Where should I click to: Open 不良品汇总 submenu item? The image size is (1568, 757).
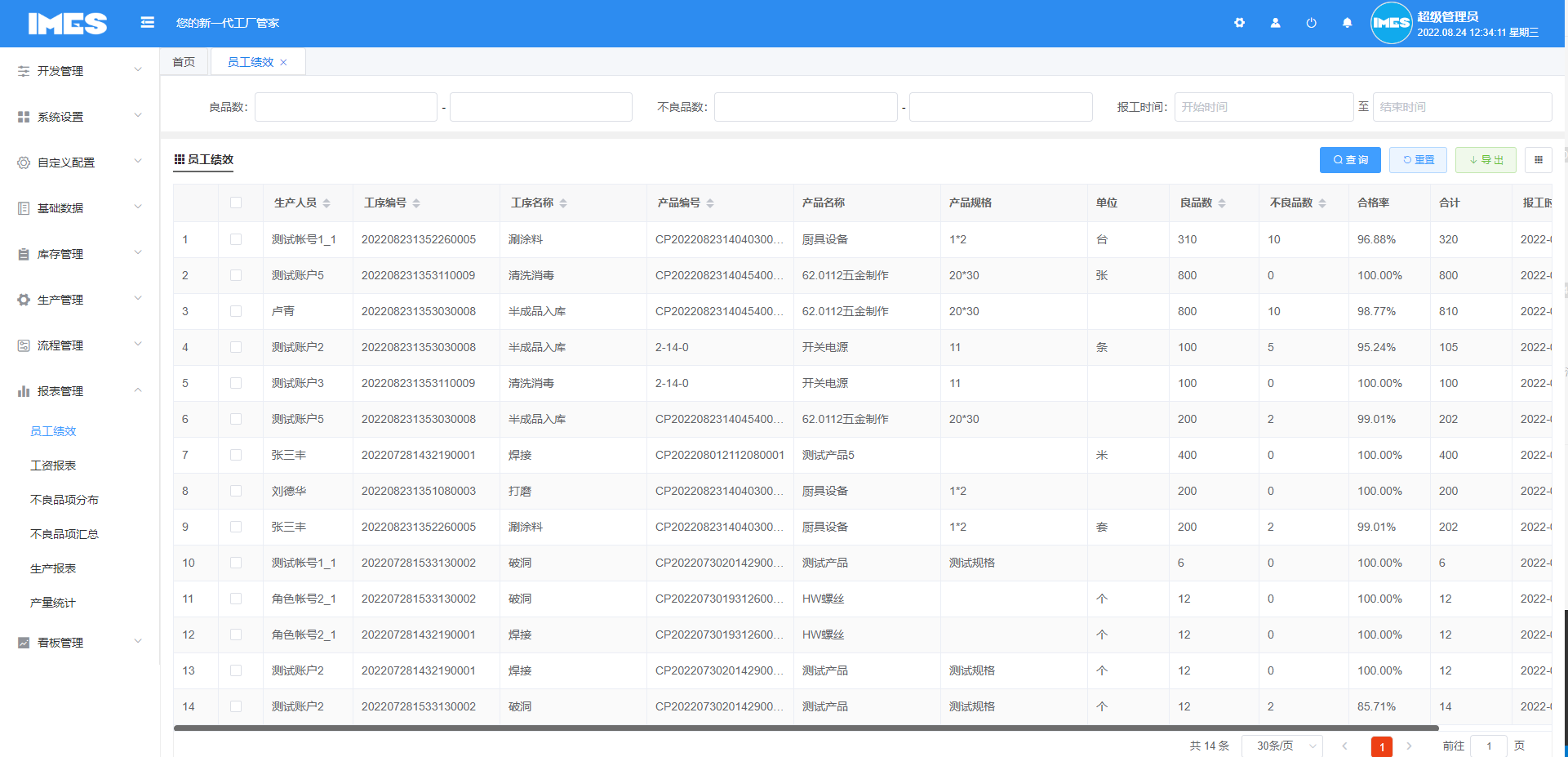tap(64, 534)
